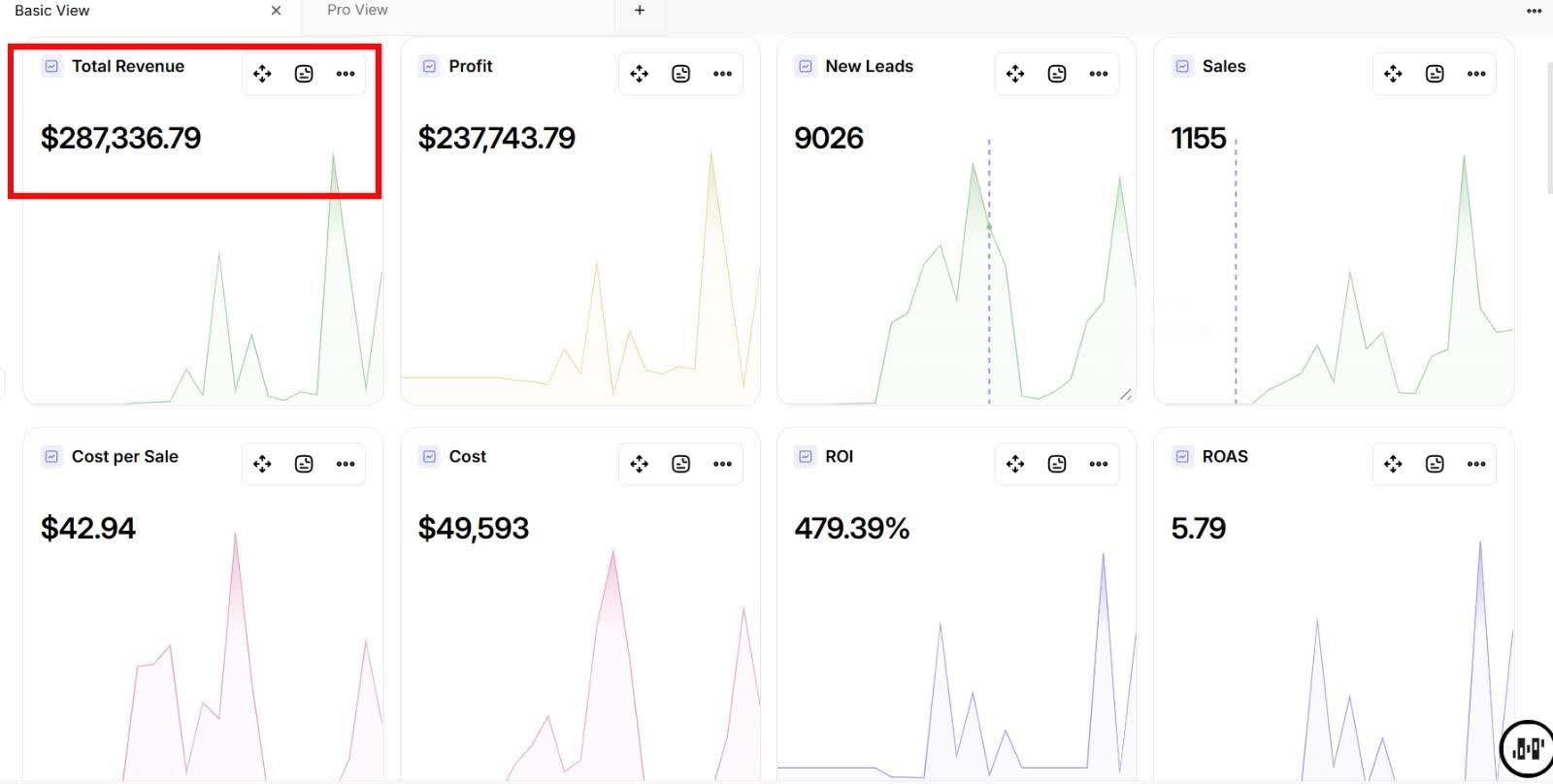Open the floating chat widget icon
Viewport: 1553px width, 784px height.
point(1527,748)
